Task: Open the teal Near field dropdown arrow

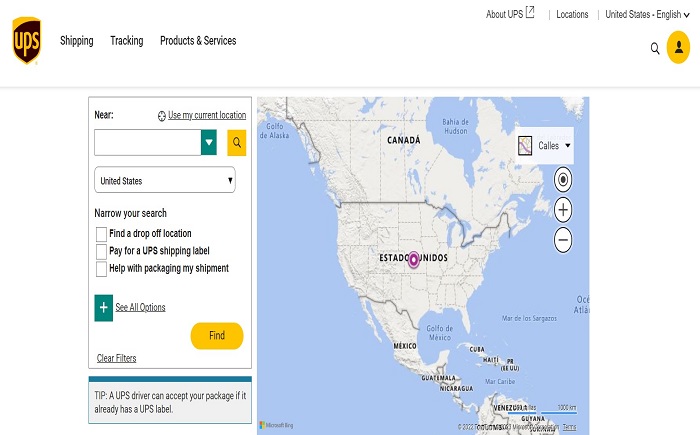Action: [x=209, y=143]
